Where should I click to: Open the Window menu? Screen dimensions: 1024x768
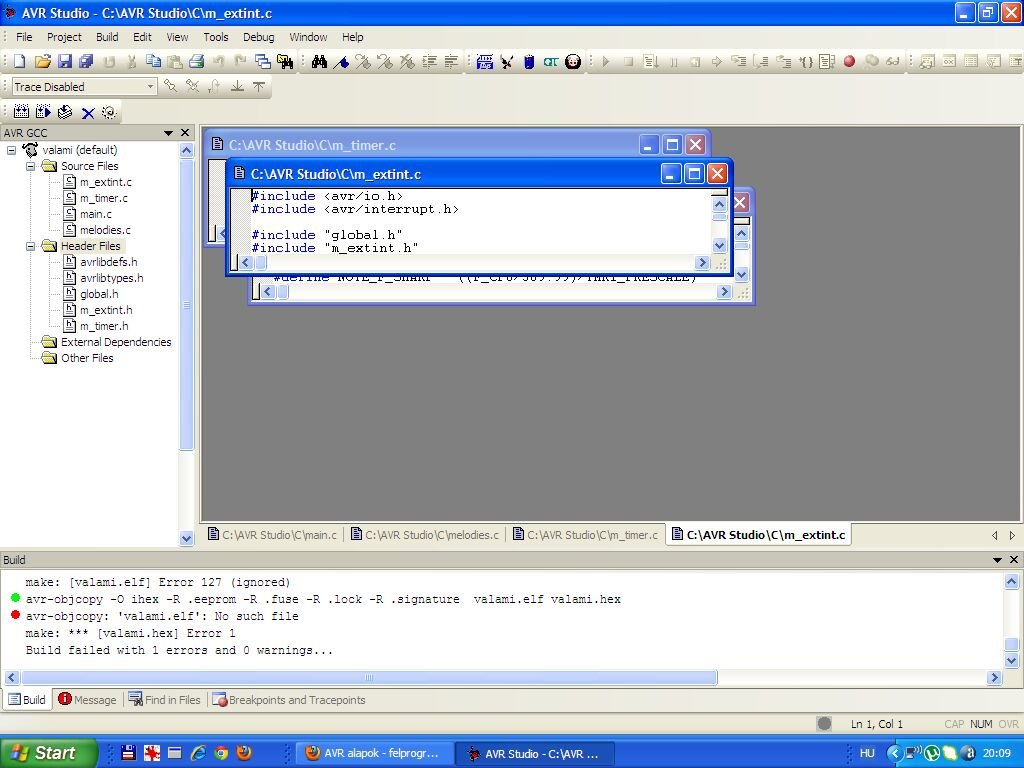pos(308,37)
